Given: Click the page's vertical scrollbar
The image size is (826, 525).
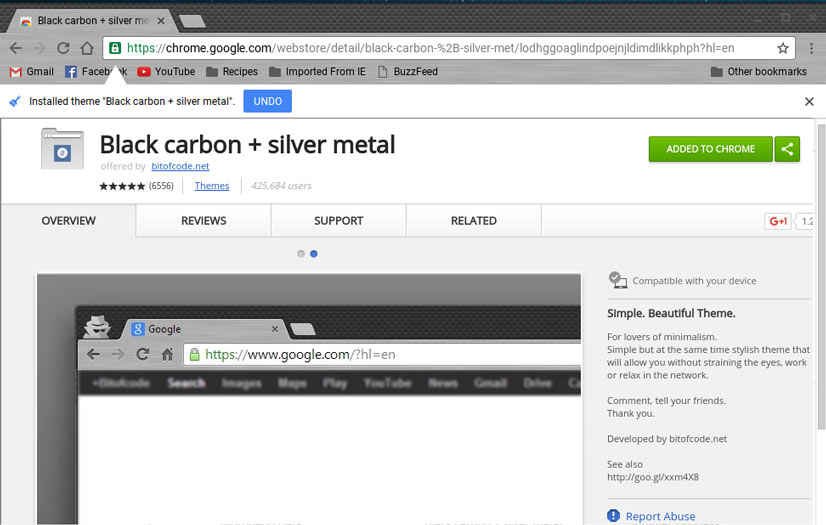Looking at the screenshot, I should (821, 276).
